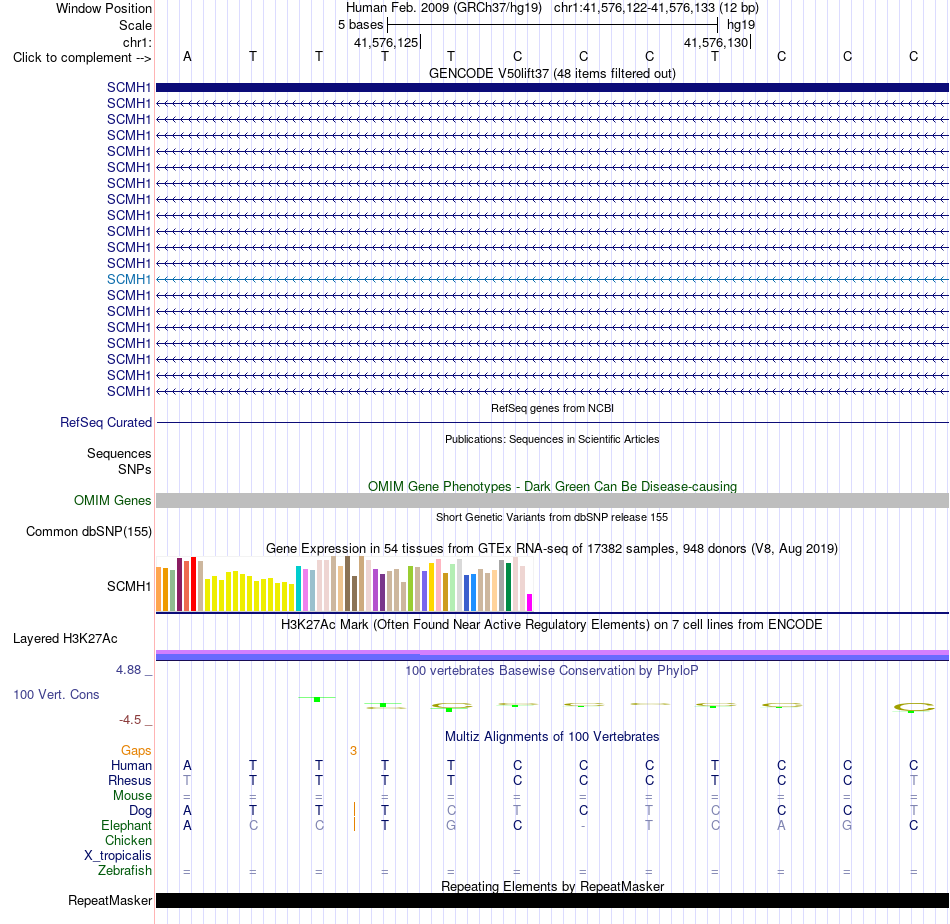Select the light-blue highlighted SCMH1 transcript label
950x924 pixels.
click(128, 279)
